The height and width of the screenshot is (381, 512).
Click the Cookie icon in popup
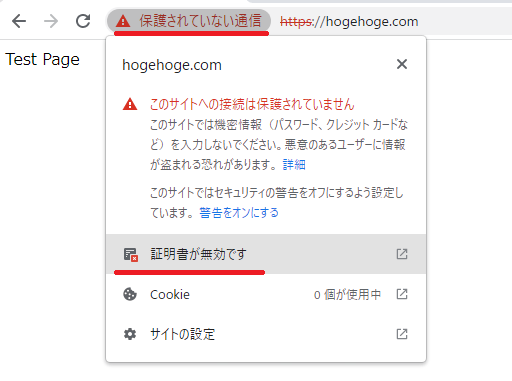130,294
